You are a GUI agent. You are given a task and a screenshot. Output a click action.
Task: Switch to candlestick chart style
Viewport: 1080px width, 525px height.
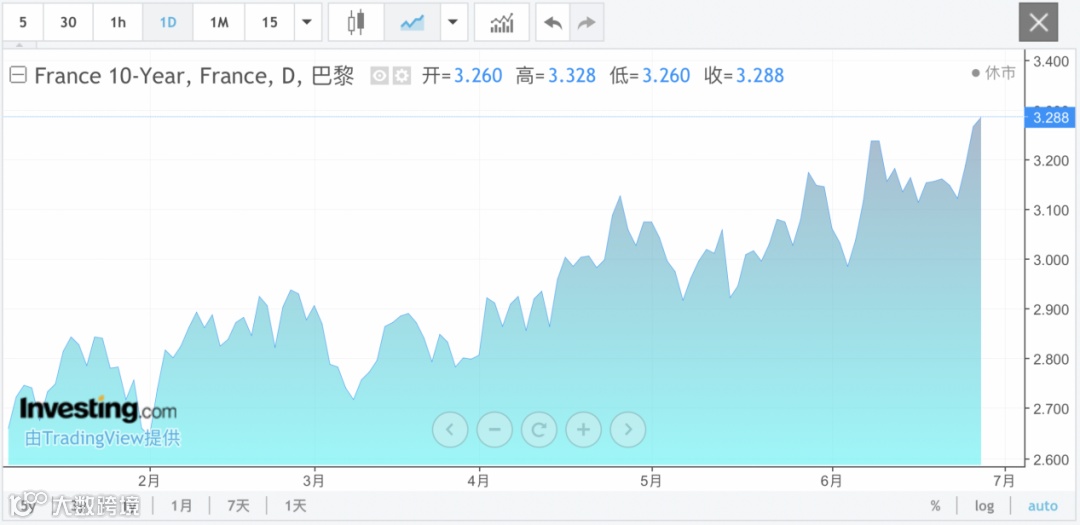pyautogui.click(x=356, y=22)
